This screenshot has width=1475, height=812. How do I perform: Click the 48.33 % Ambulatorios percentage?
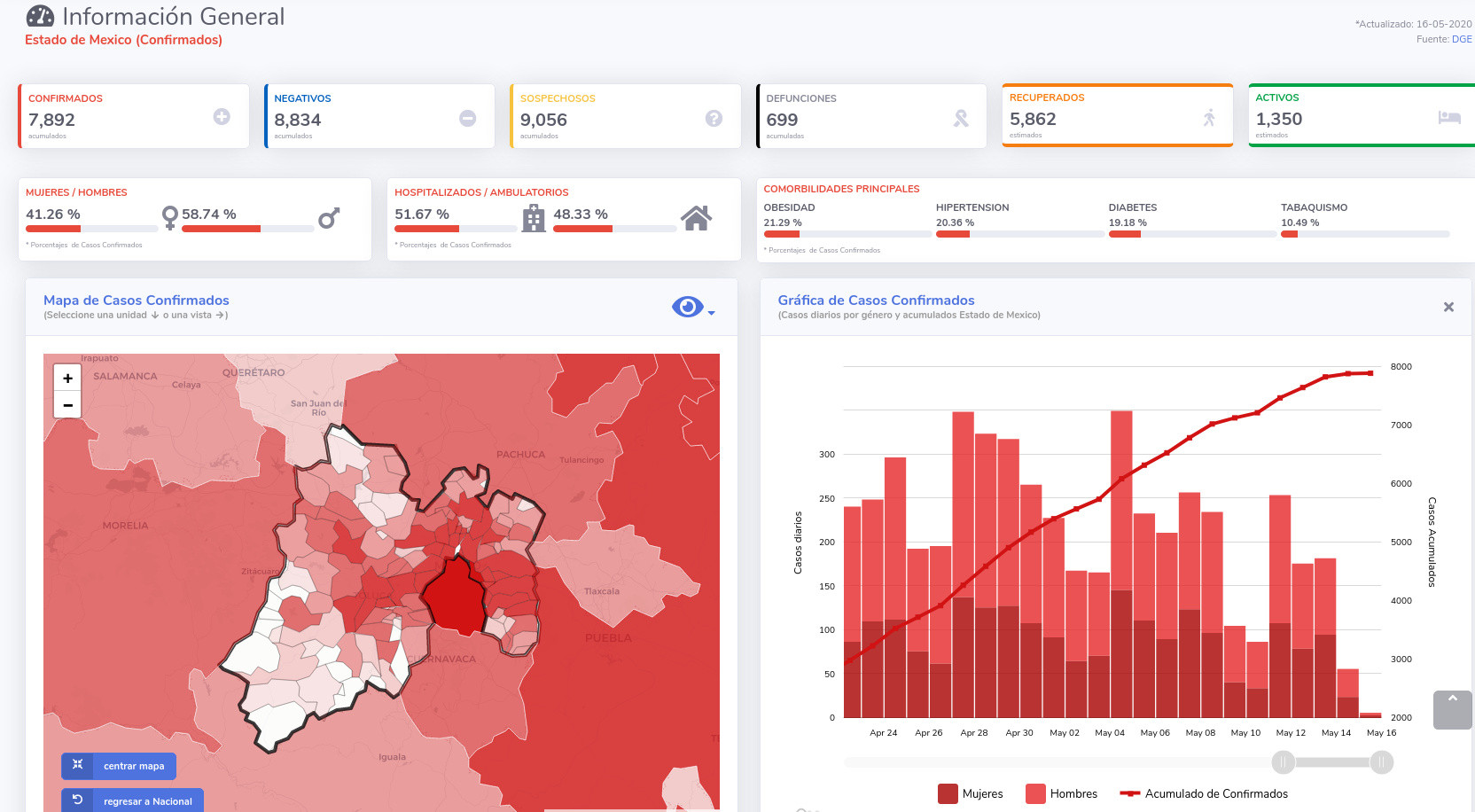581,215
